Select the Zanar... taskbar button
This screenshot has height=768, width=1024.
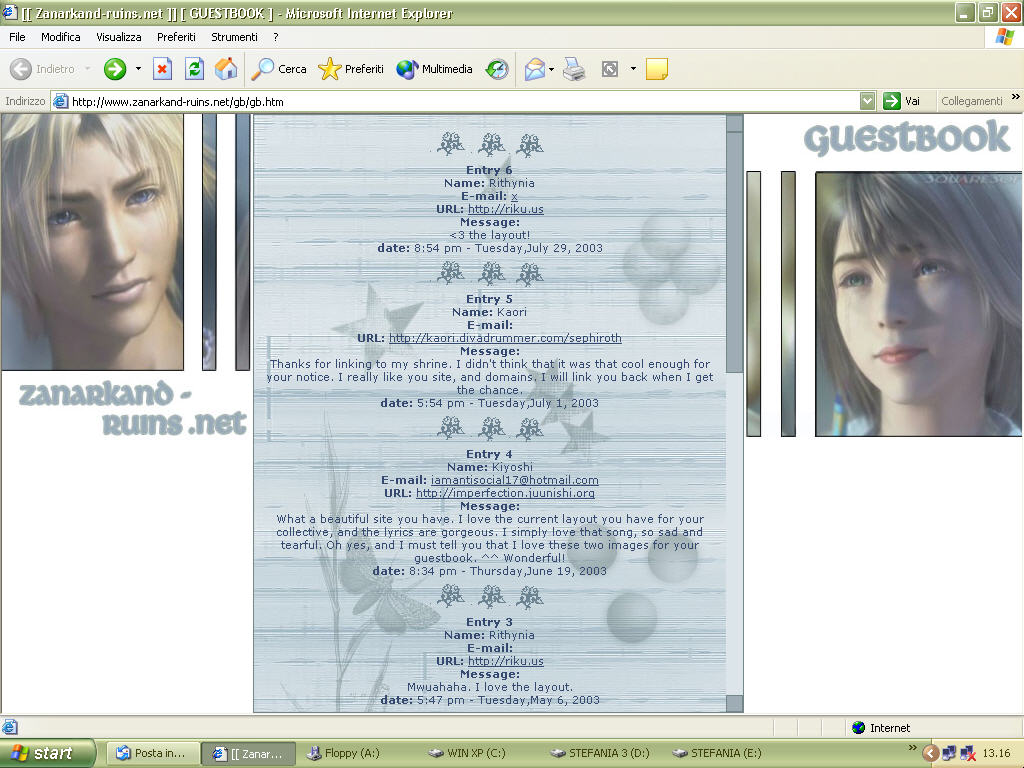click(248, 753)
